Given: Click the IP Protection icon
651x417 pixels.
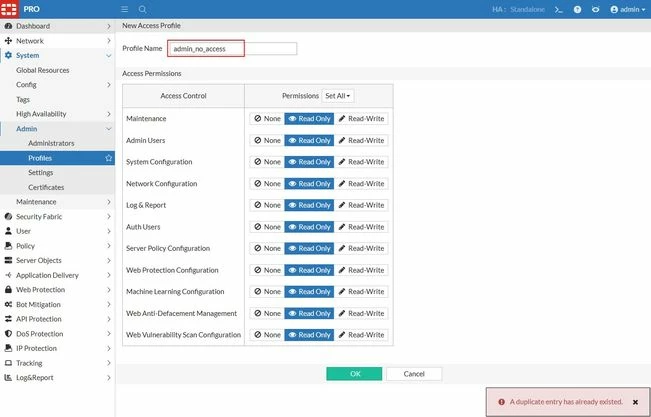Looking at the screenshot, I should (8, 348).
